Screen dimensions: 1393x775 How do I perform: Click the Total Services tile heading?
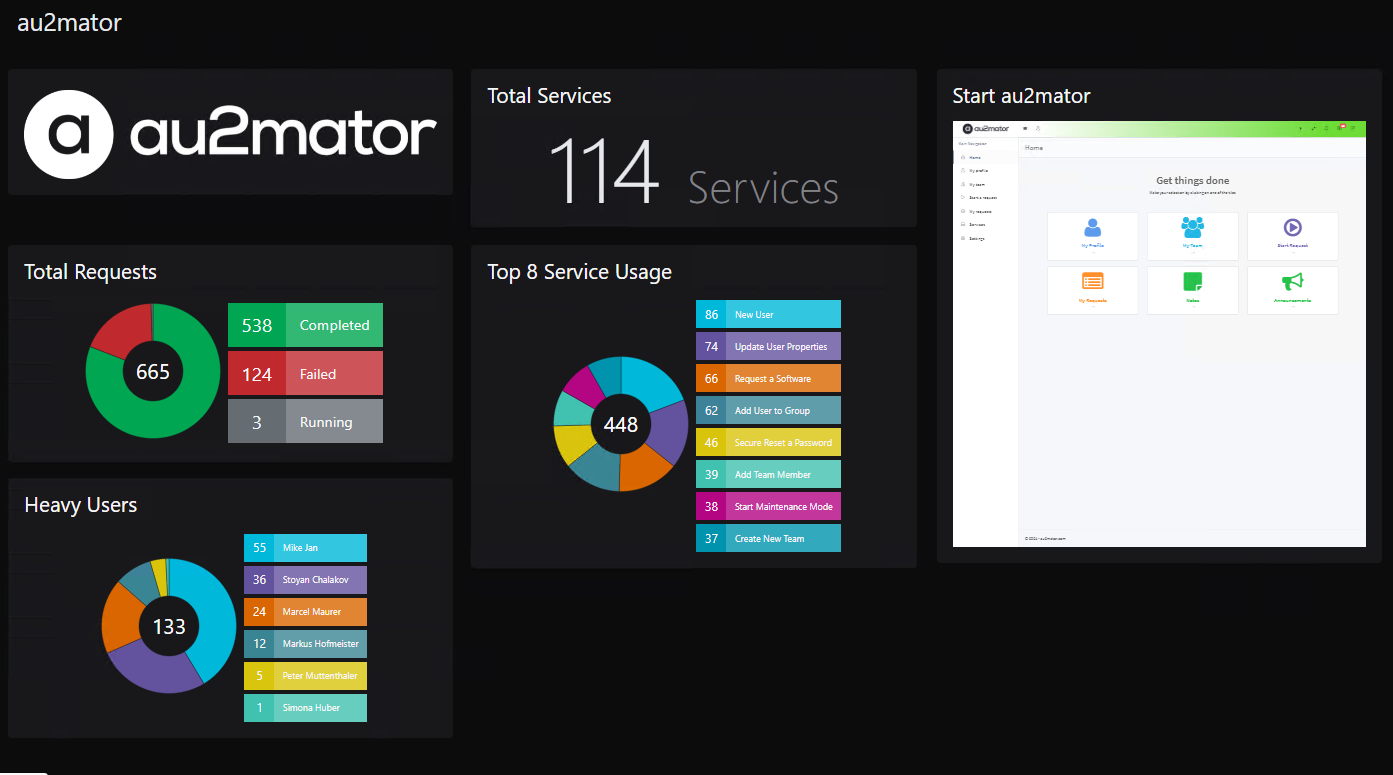(x=549, y=96)
